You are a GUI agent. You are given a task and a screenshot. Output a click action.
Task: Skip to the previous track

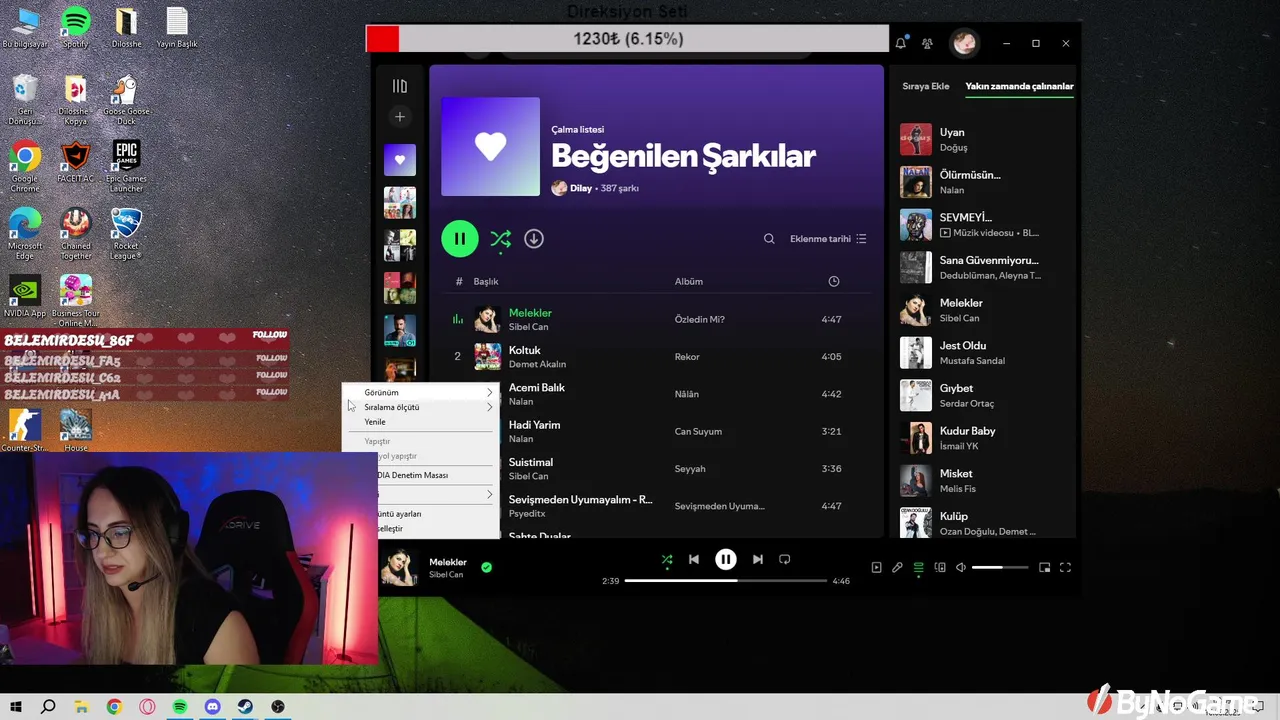pos(694,560)
